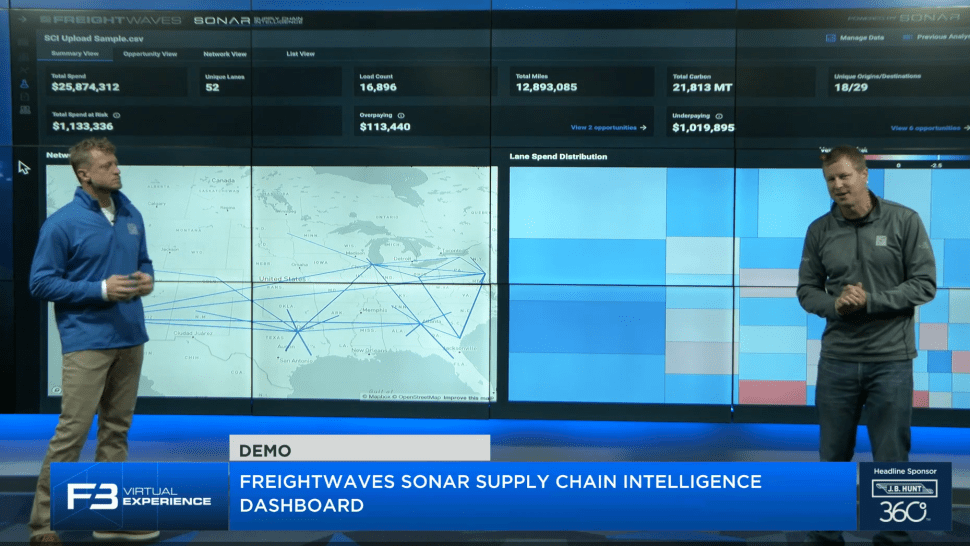This screenshot has width=970, height=546.
Task: Click the FreightWaves logo in header
Action: tap(111, 20)
